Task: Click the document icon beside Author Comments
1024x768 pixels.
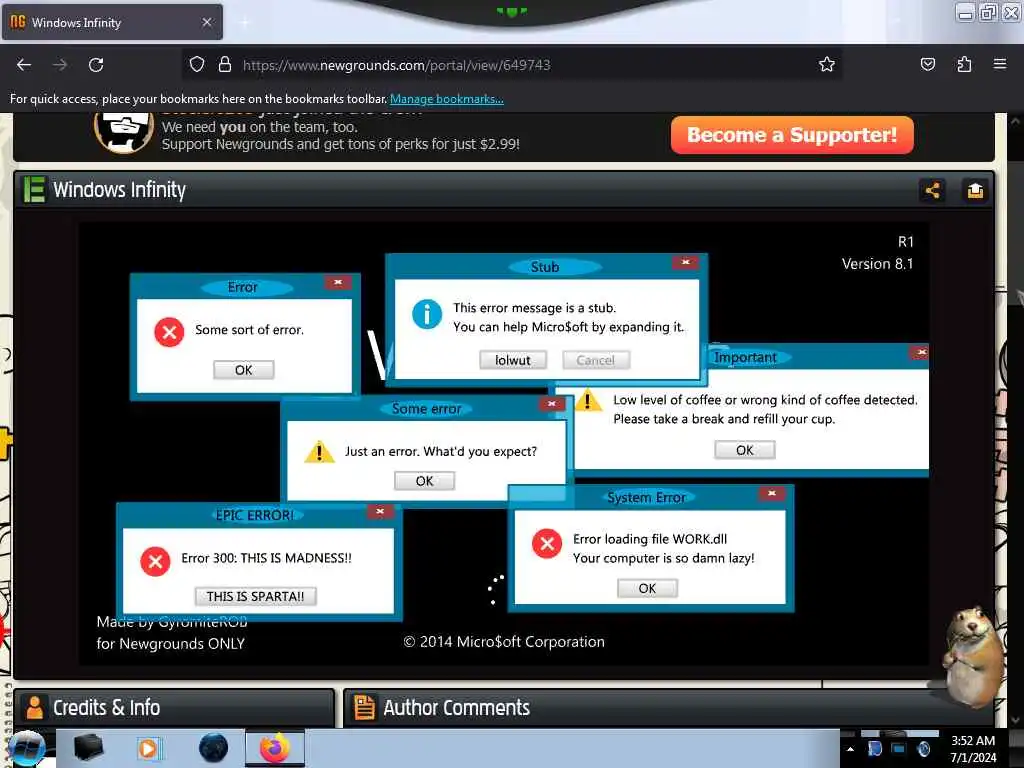Action: (364, 707)
